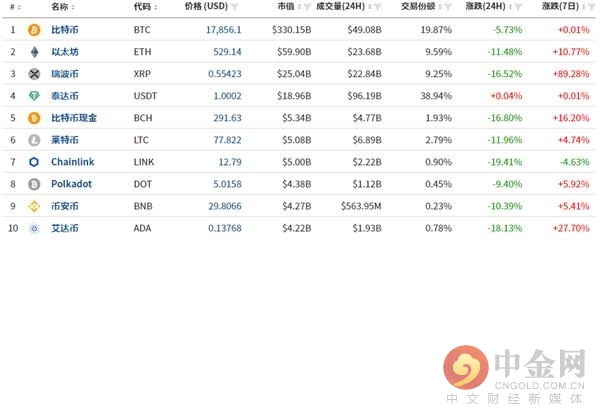The width and height of the screenshot is (600, 417).
Task: Click the Polkadot DOT icon
Action: [34, 184]
